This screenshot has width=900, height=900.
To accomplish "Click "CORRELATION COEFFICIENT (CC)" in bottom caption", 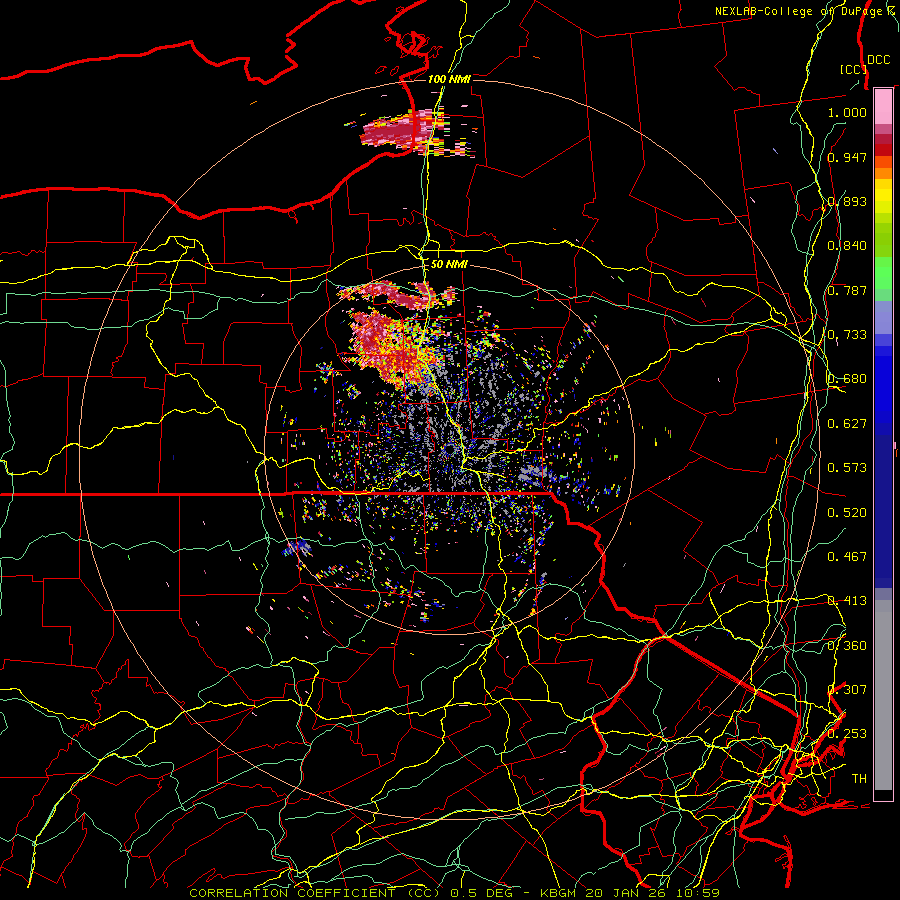I will pos(315,893).
